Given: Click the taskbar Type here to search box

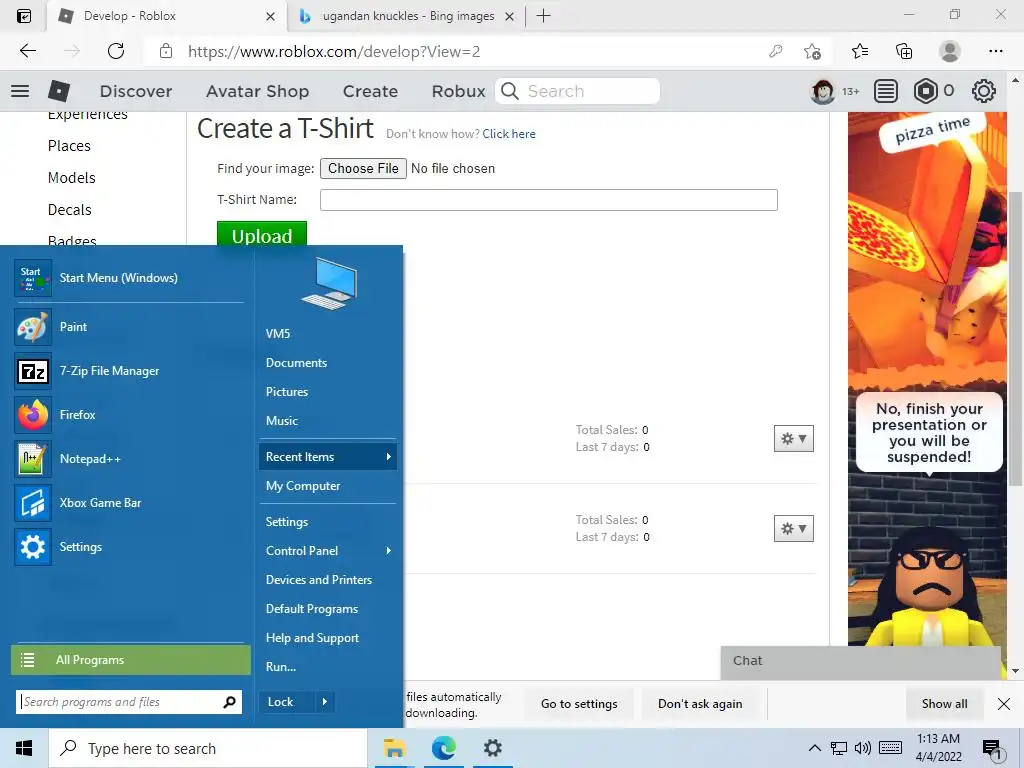Looking at the screenshot, I should click(x=208, y=748).
